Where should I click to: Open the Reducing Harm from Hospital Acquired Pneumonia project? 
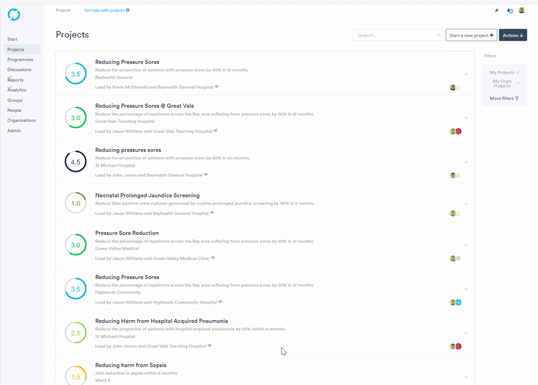click(x=162, y=321)
